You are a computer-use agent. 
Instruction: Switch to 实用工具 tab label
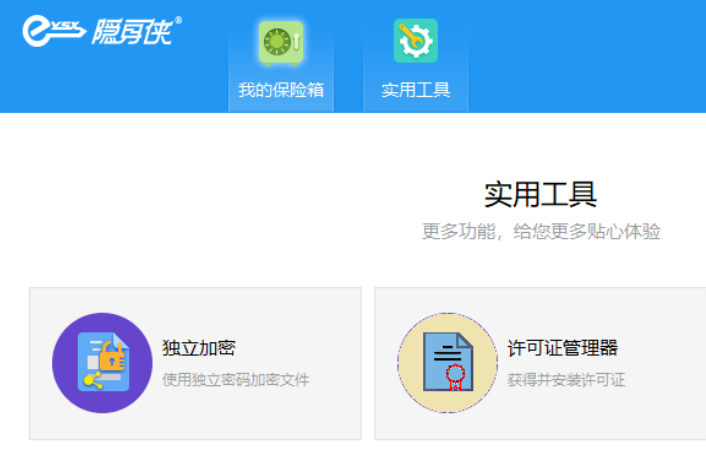(x=416, y=90)
